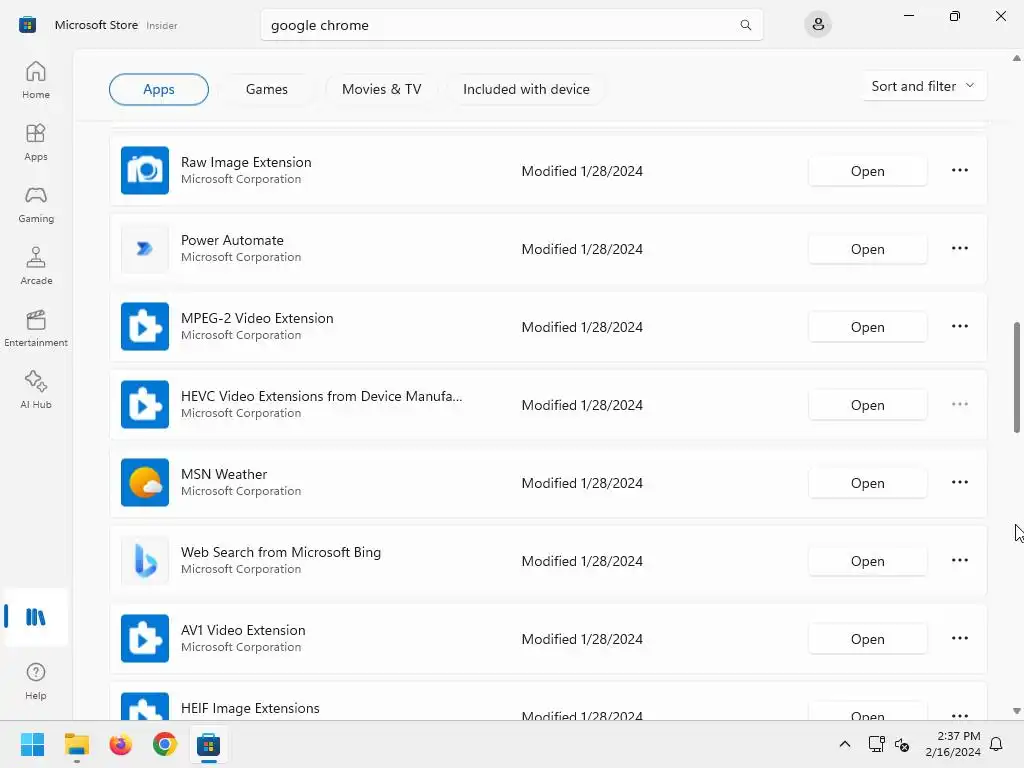This screenshot has width=1024, height=768.
Task: Click the muted volume tray icon
Action: [902, 744]
